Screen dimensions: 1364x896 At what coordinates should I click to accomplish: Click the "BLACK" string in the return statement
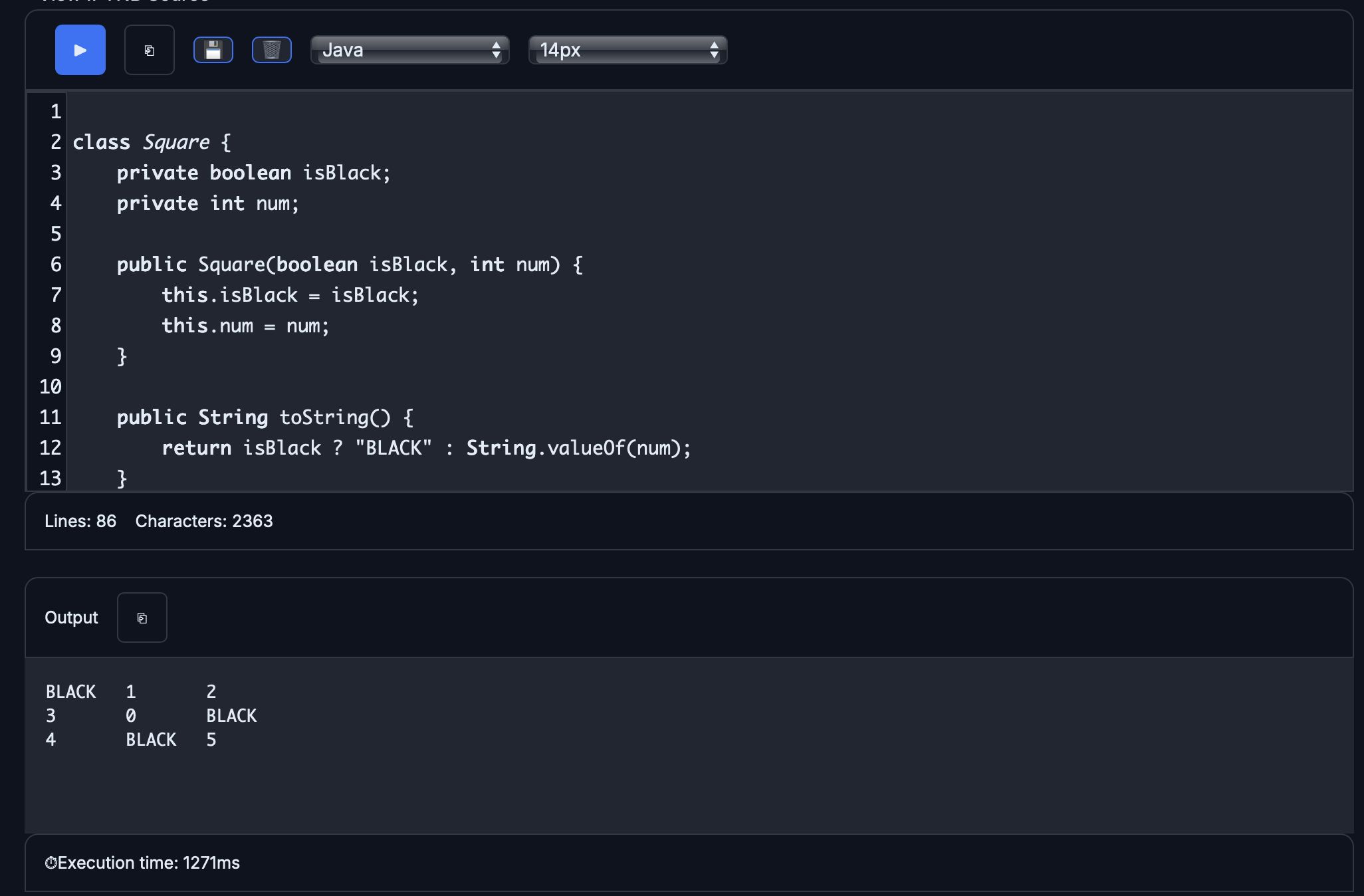click(x=394, y=448)
